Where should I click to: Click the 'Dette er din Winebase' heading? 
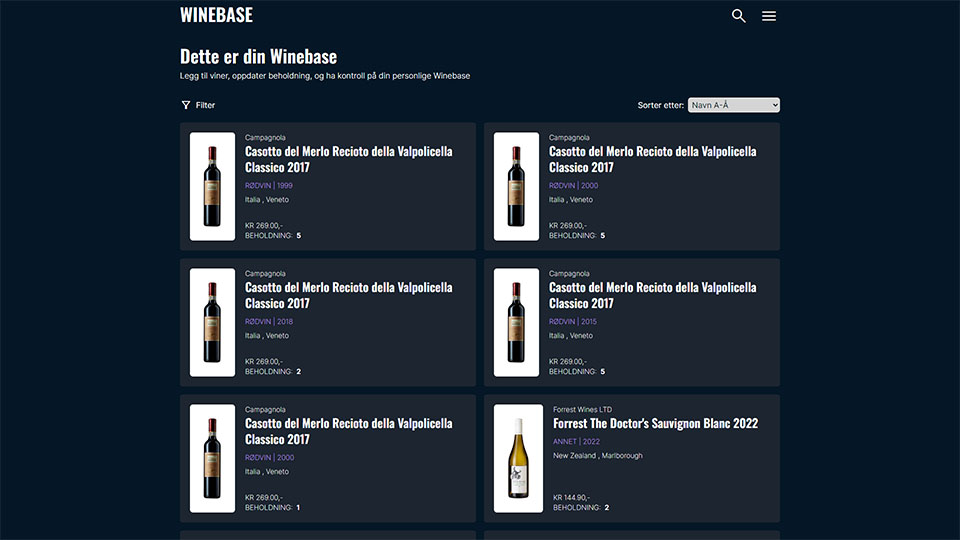pos(258,56)
